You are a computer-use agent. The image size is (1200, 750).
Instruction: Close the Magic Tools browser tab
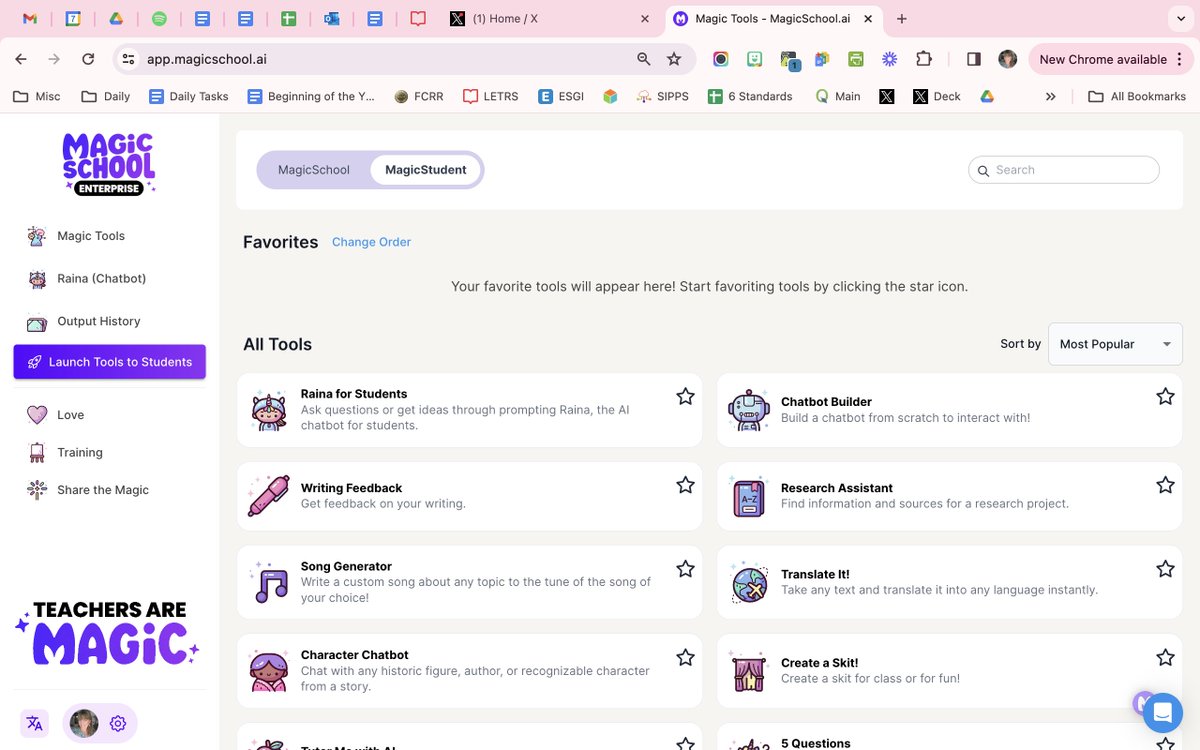click(x=868, y=19)
